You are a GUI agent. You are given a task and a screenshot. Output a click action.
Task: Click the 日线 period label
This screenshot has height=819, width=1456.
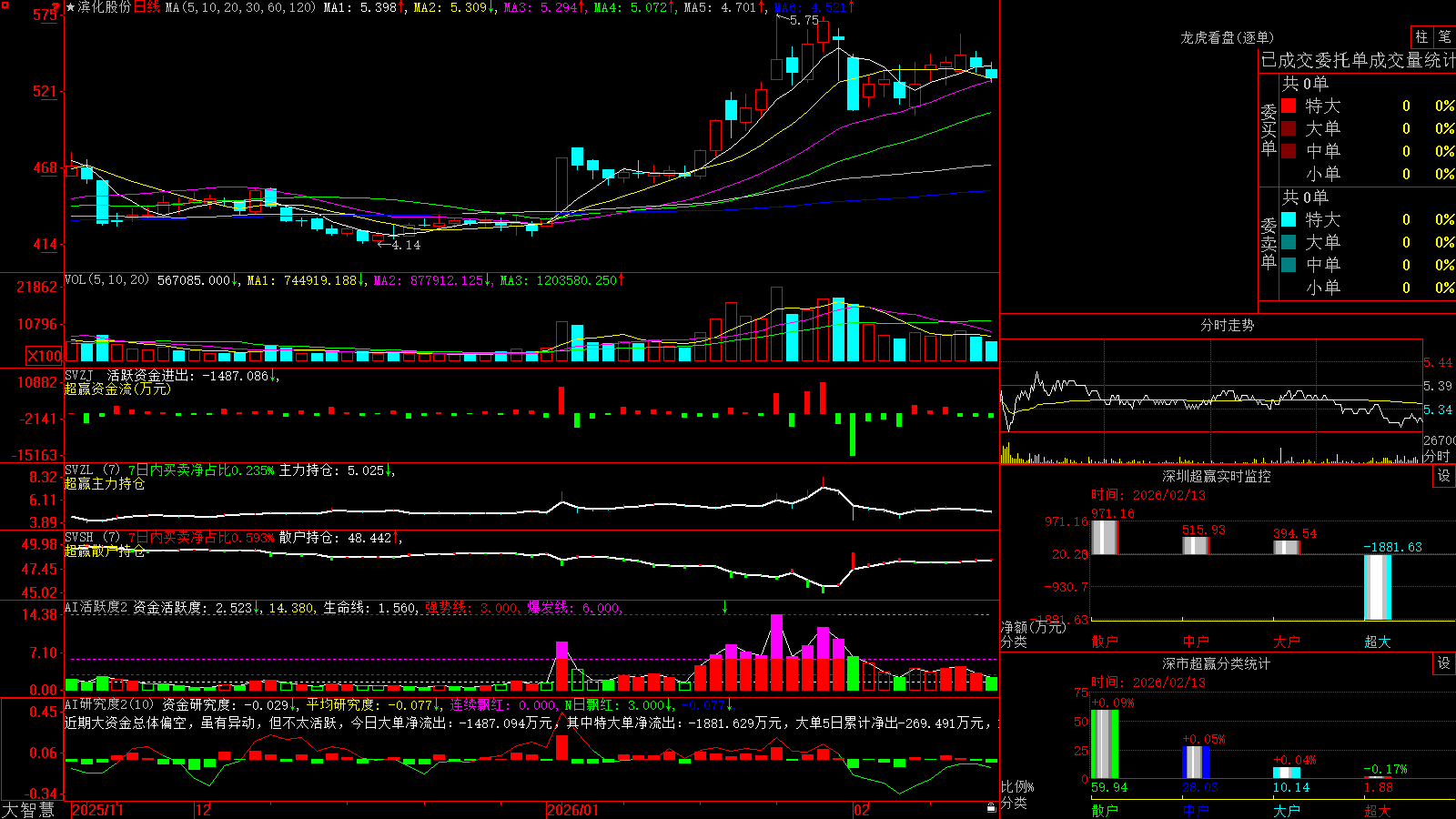coord(147,7)
